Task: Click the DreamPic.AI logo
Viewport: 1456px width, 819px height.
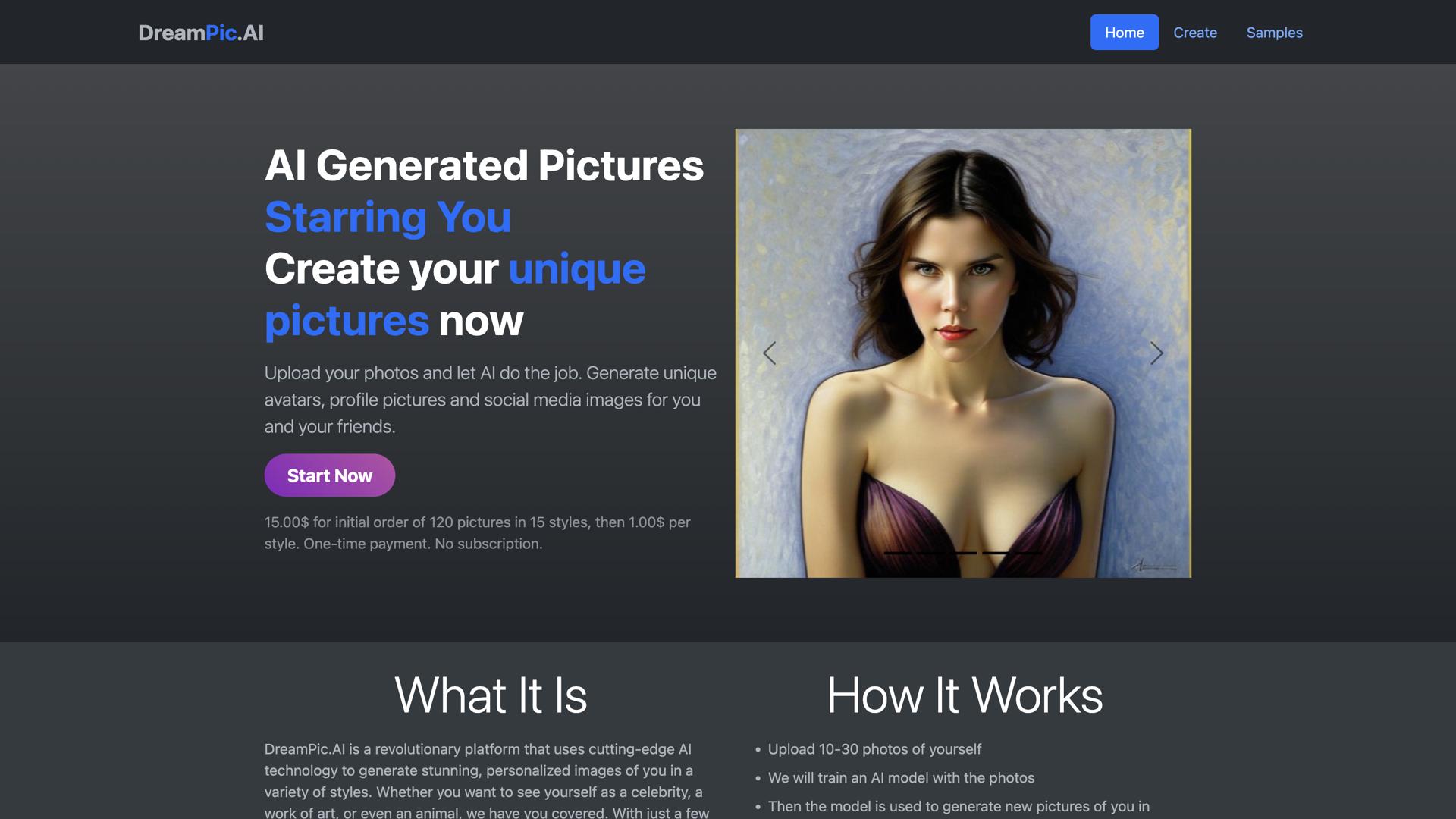Action: 201,33
